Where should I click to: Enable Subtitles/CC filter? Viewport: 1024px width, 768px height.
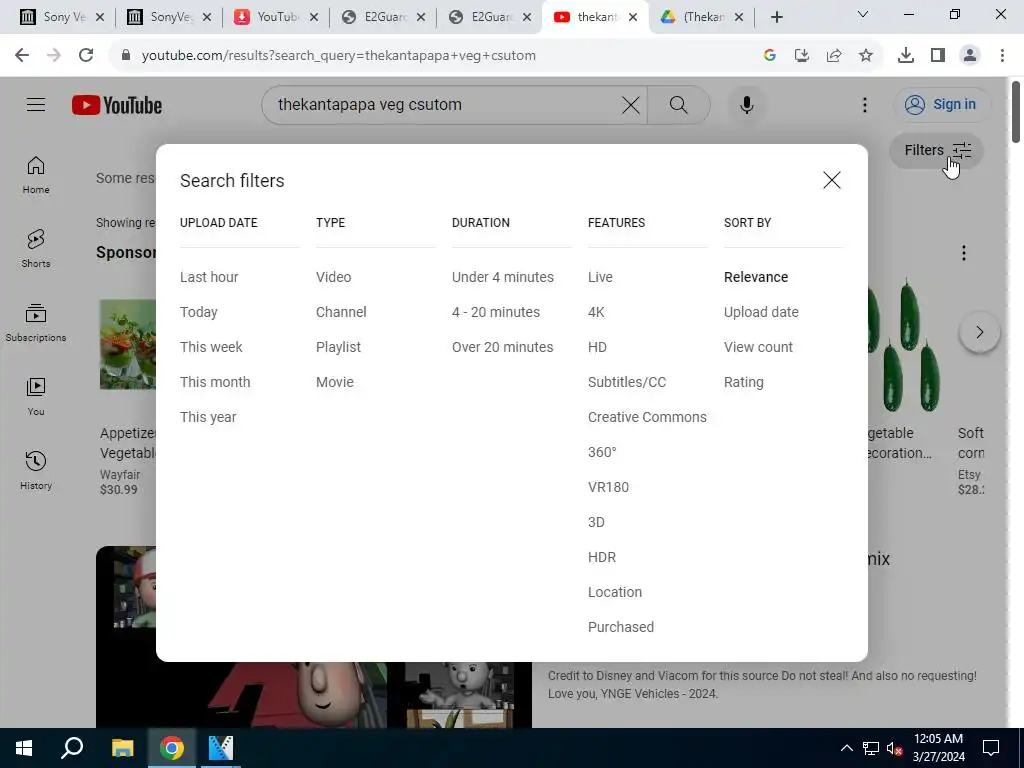click(x=626, y=382)
